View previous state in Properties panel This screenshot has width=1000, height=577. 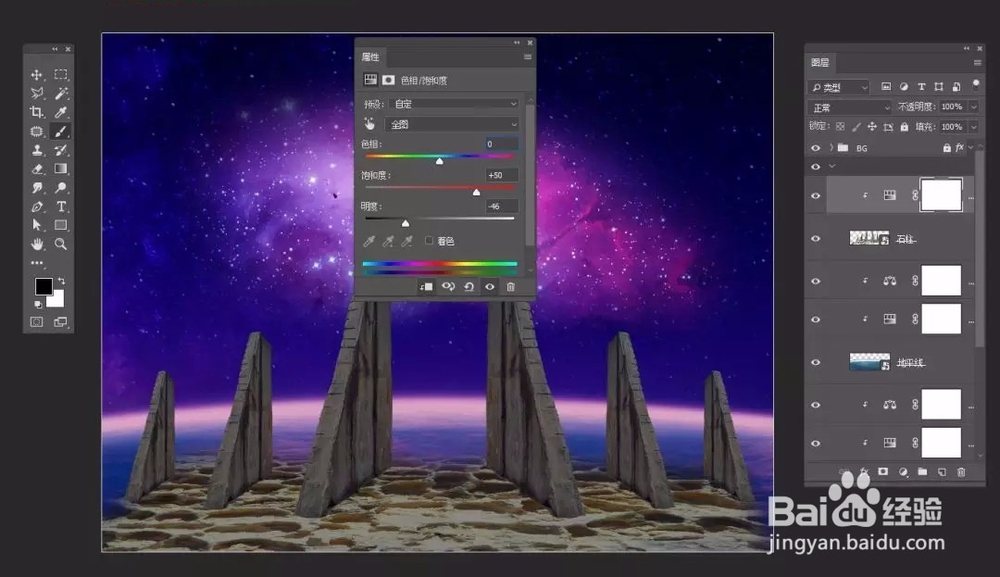click(x=448, y=287)
